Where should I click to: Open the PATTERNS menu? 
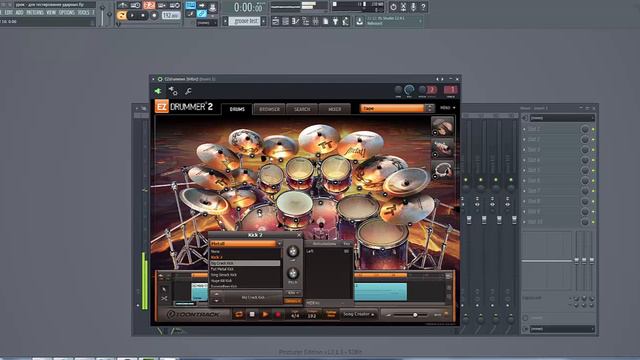35,13
